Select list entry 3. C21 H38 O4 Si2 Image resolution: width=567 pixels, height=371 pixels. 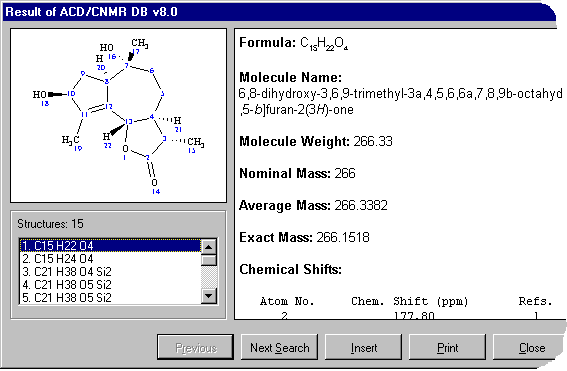(110, 272)
